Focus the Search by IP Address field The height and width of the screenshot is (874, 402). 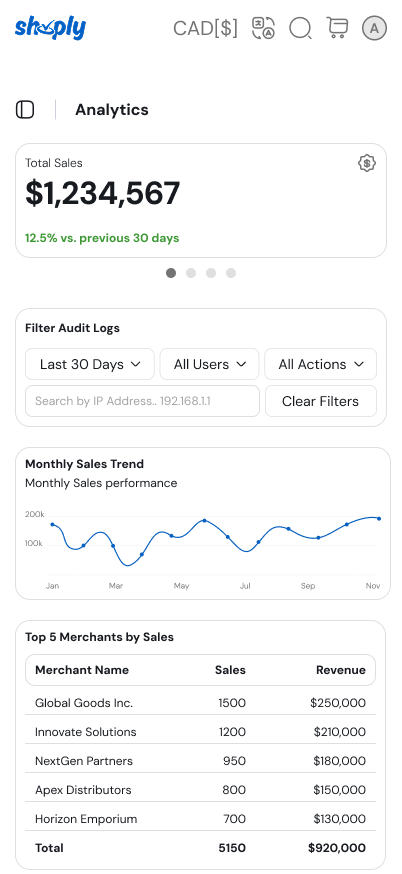point(142,401)
